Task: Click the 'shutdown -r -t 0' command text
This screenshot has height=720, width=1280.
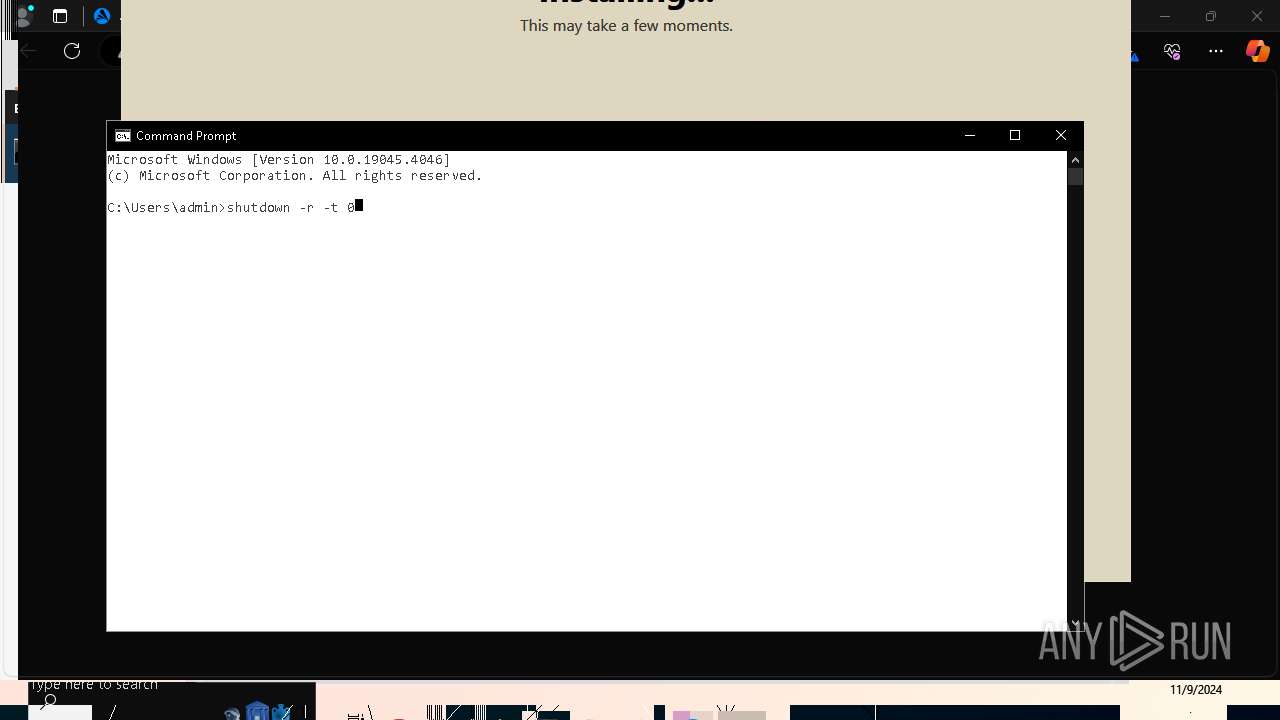Action: [x=291, y=207]
